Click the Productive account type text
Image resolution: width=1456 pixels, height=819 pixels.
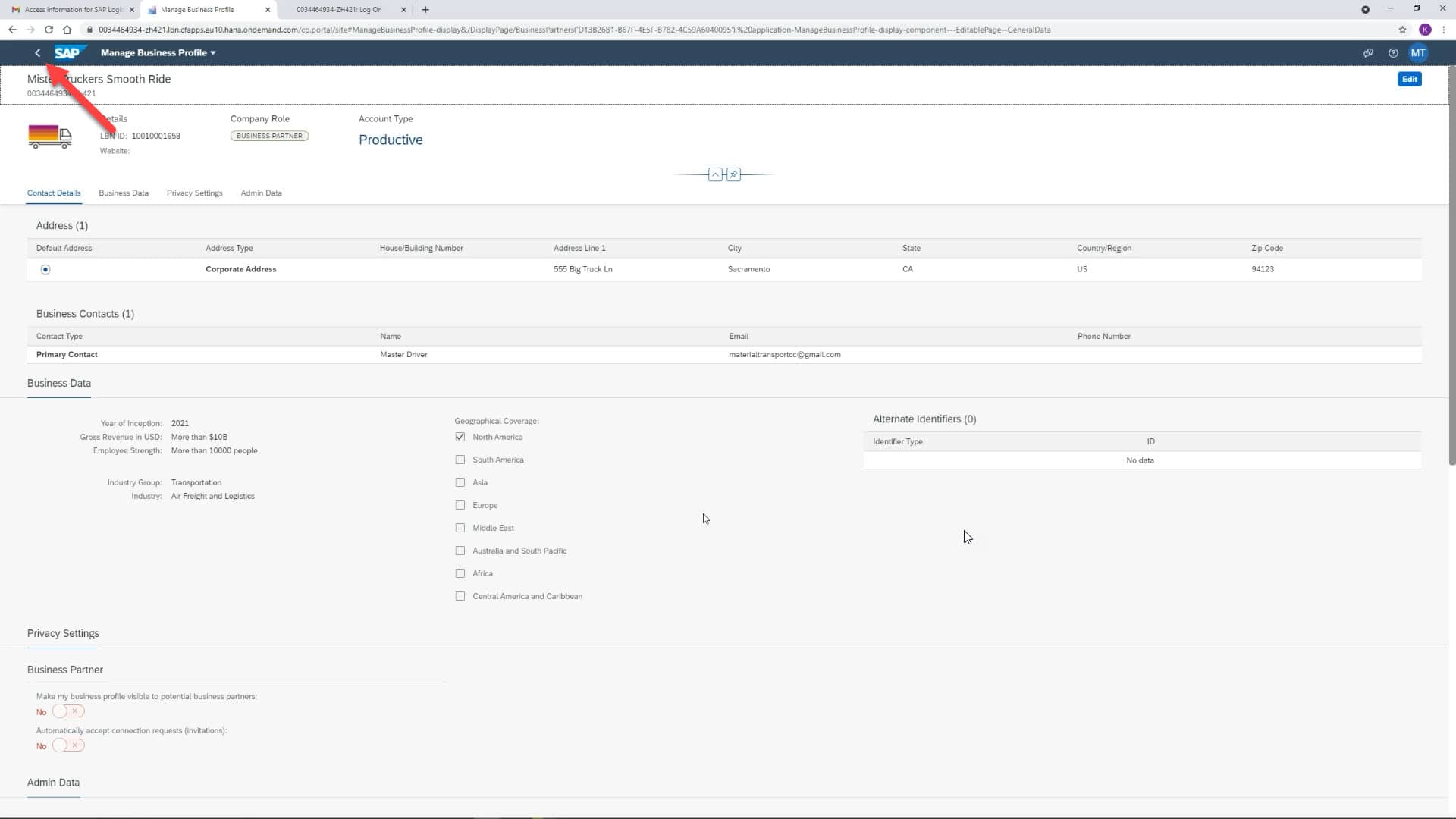[x=391, y=140]
